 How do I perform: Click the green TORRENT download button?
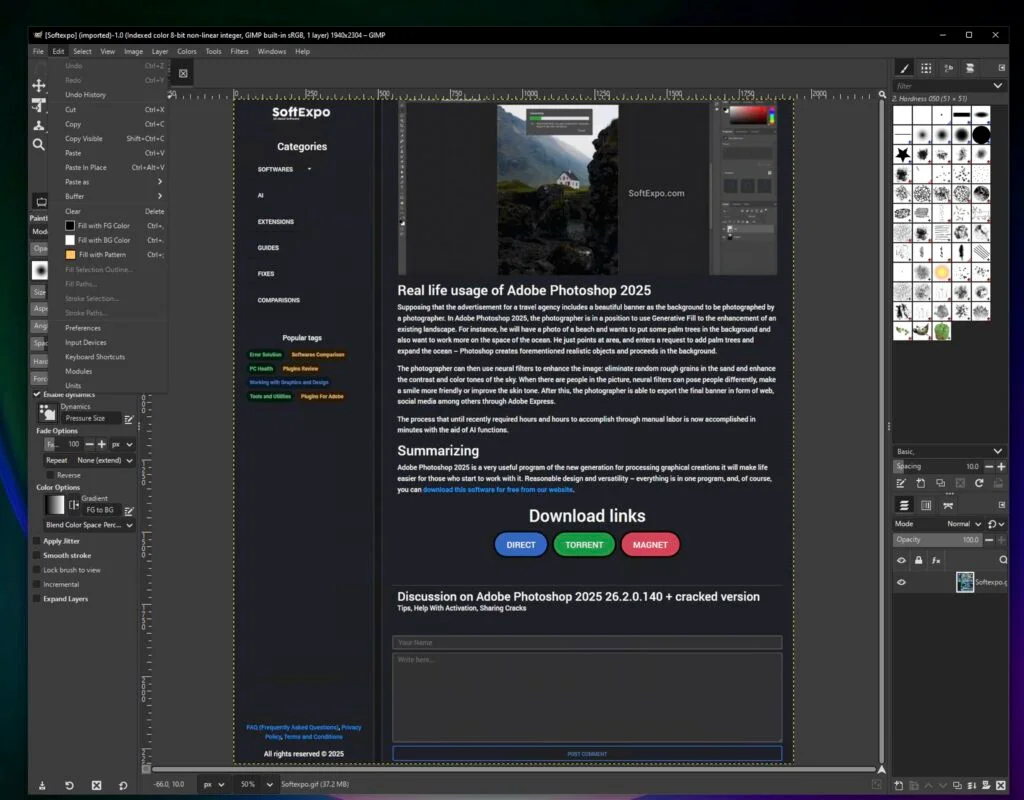click(583, 545)
